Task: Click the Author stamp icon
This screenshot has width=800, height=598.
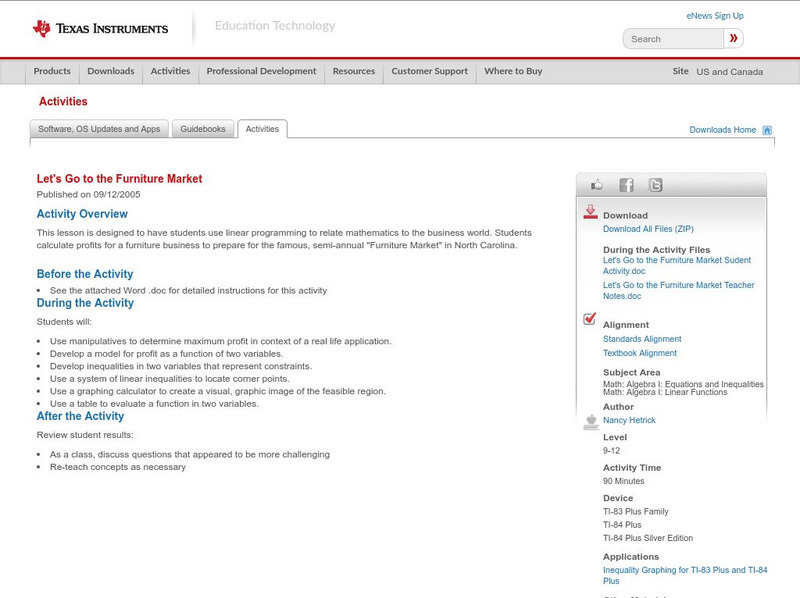Action: tap(590, 422)
